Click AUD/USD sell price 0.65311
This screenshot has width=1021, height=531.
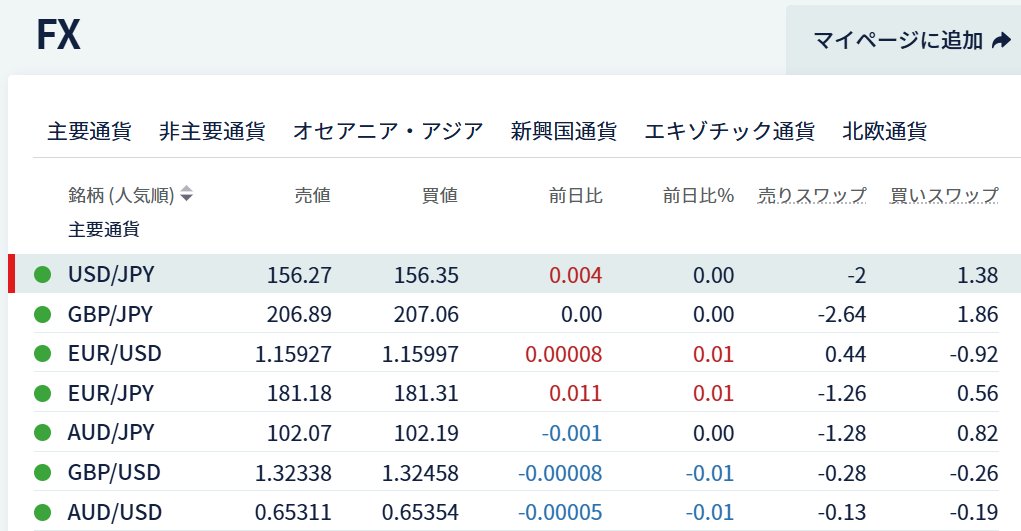(x=294, y=513)
